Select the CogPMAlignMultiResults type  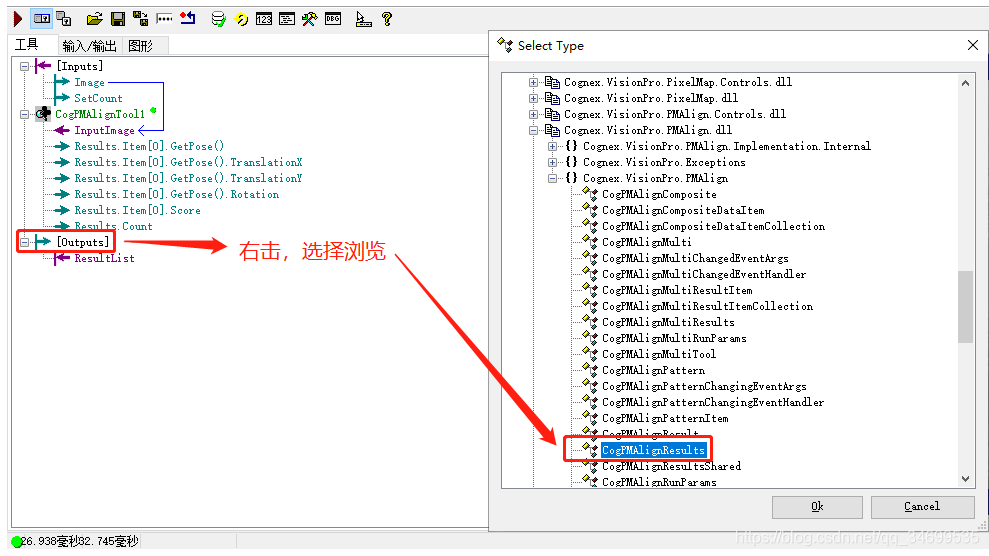click(x=669, y=323)
